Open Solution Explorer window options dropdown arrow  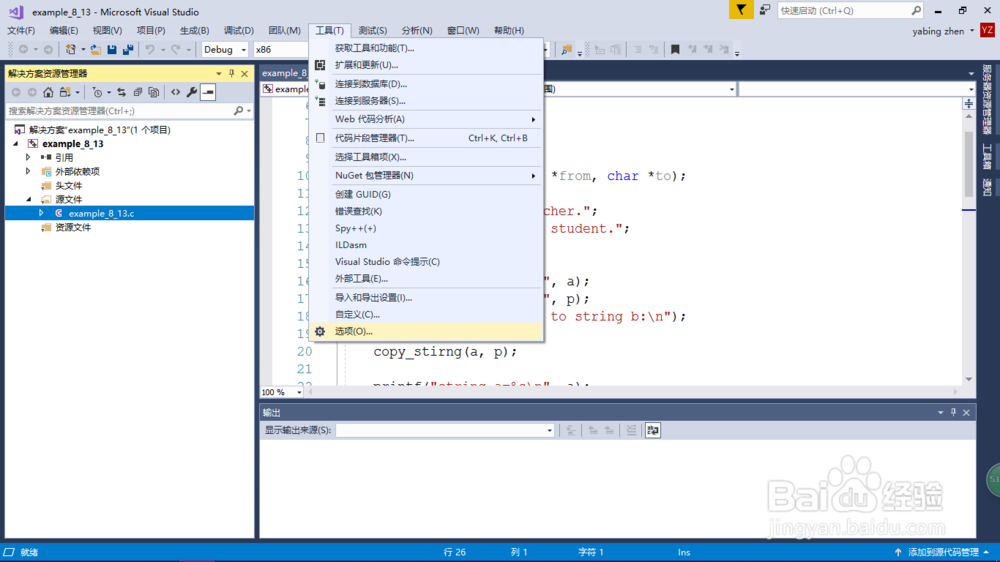[x=219, y=73]
